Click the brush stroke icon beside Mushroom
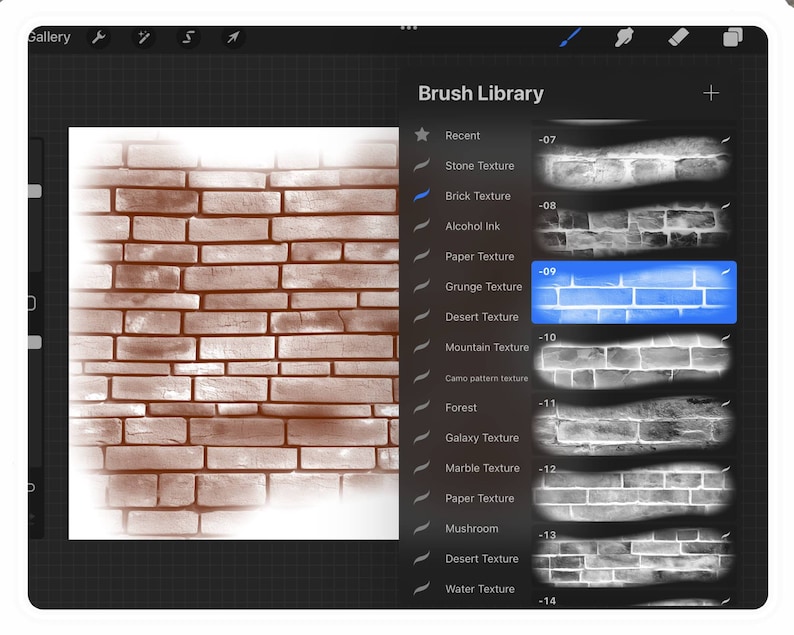 click(x=422, y=528)
